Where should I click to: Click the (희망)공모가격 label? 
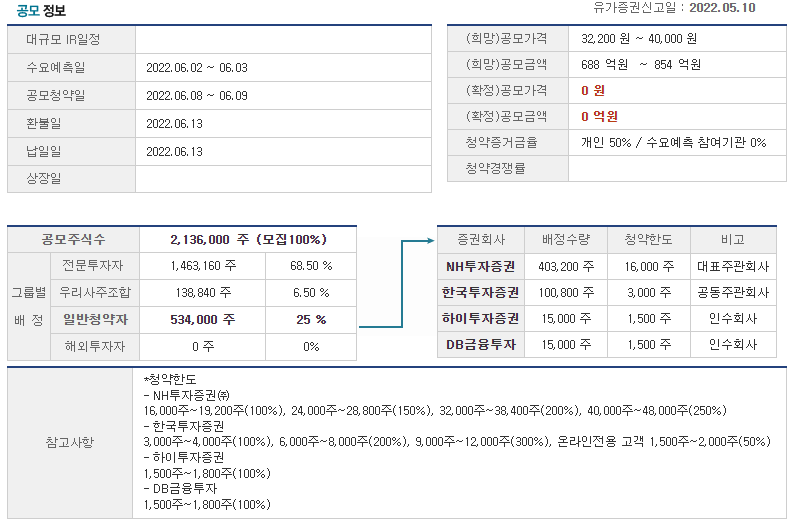tap(506, 38)
